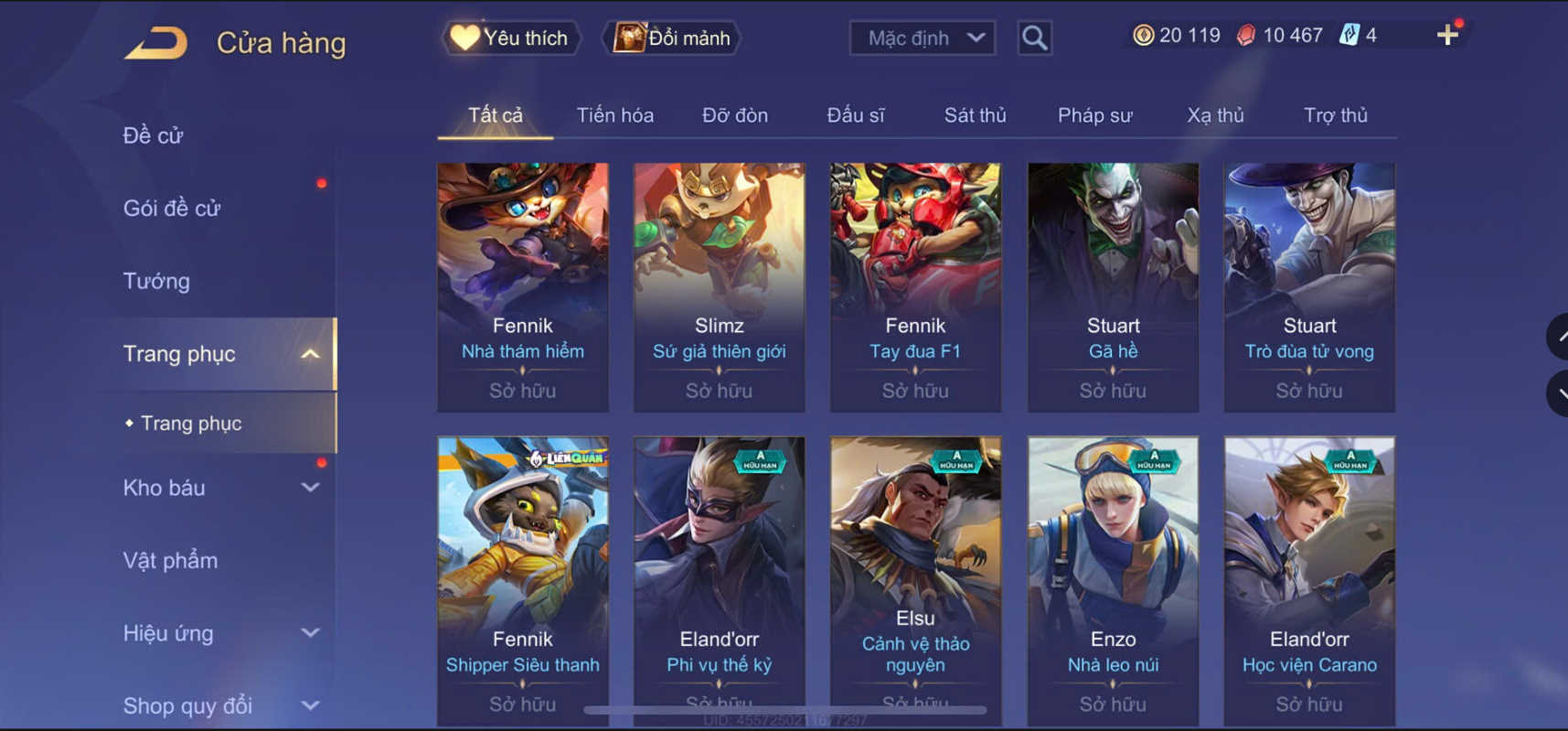Screen dimensions: 1568x731
Task: Select Enzo Nhà leo núi skin card
Action: (x=1113, y=582)
